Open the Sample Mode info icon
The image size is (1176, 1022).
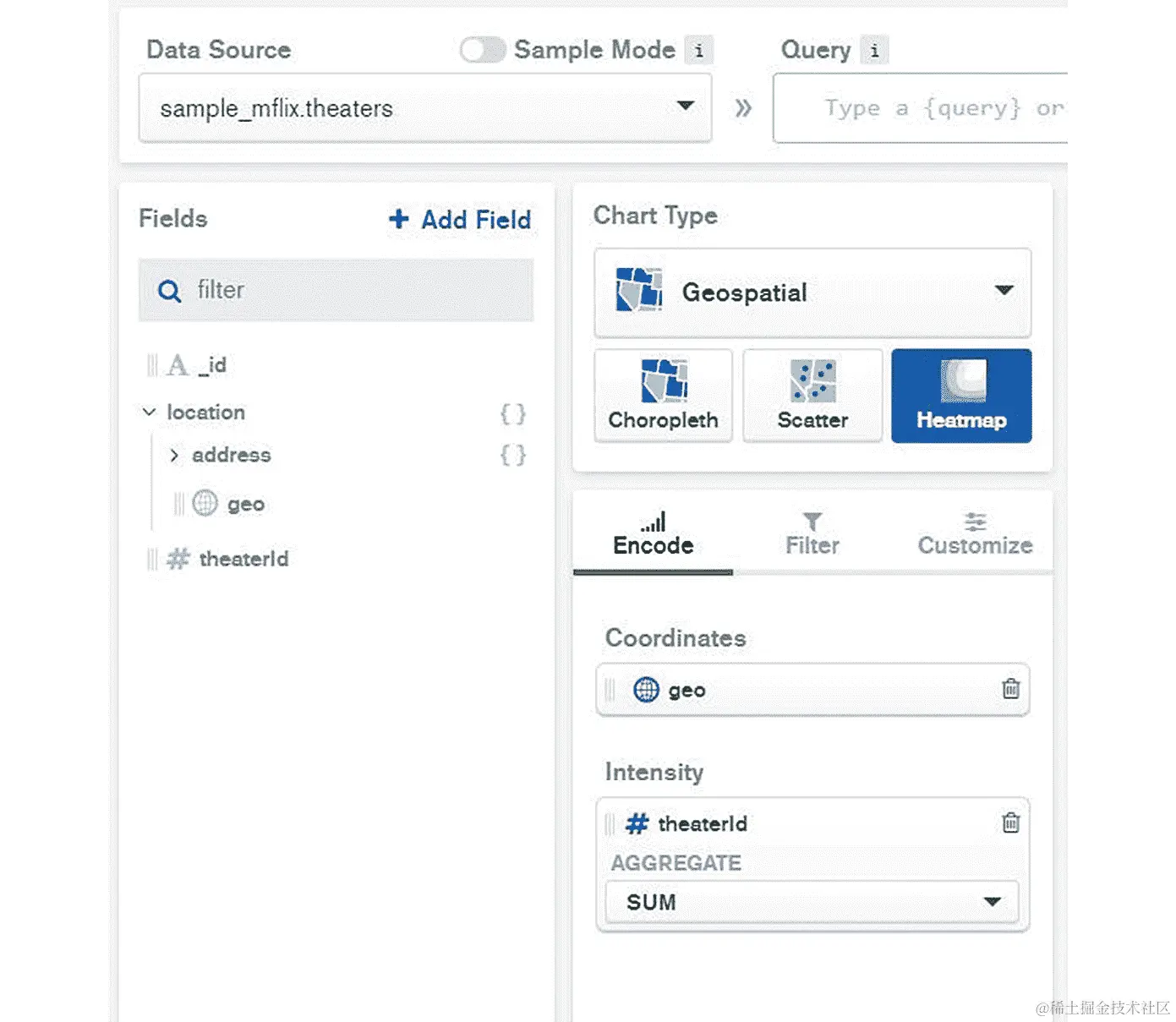[x=698, y=51]
